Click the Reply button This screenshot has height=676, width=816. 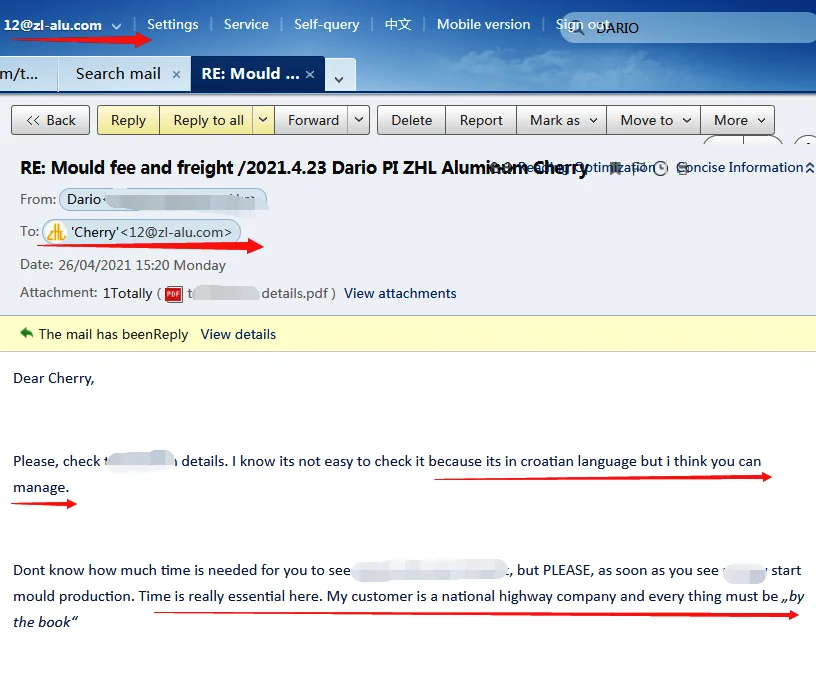pos(129,120)
